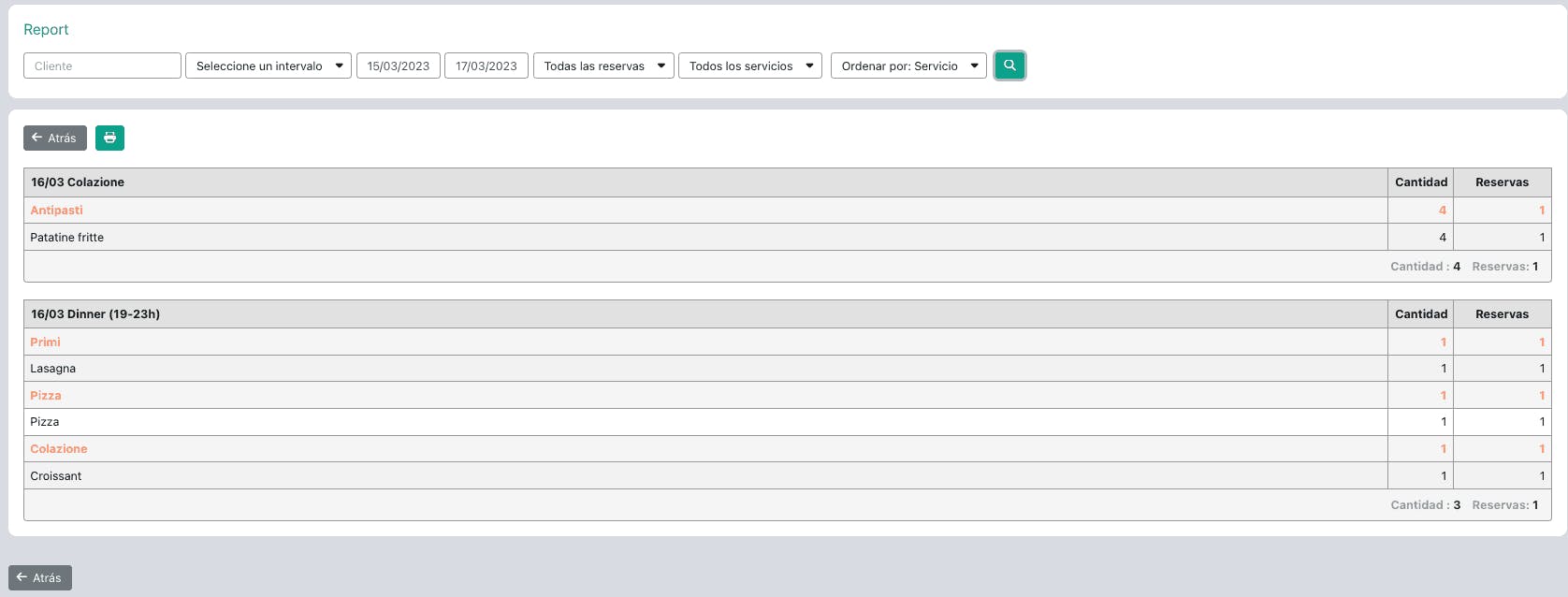The width and height of the screenshot is (1568, 597).
Task: Open the Ordenar por: Servicio dropdown
Action: pos(908,66)
